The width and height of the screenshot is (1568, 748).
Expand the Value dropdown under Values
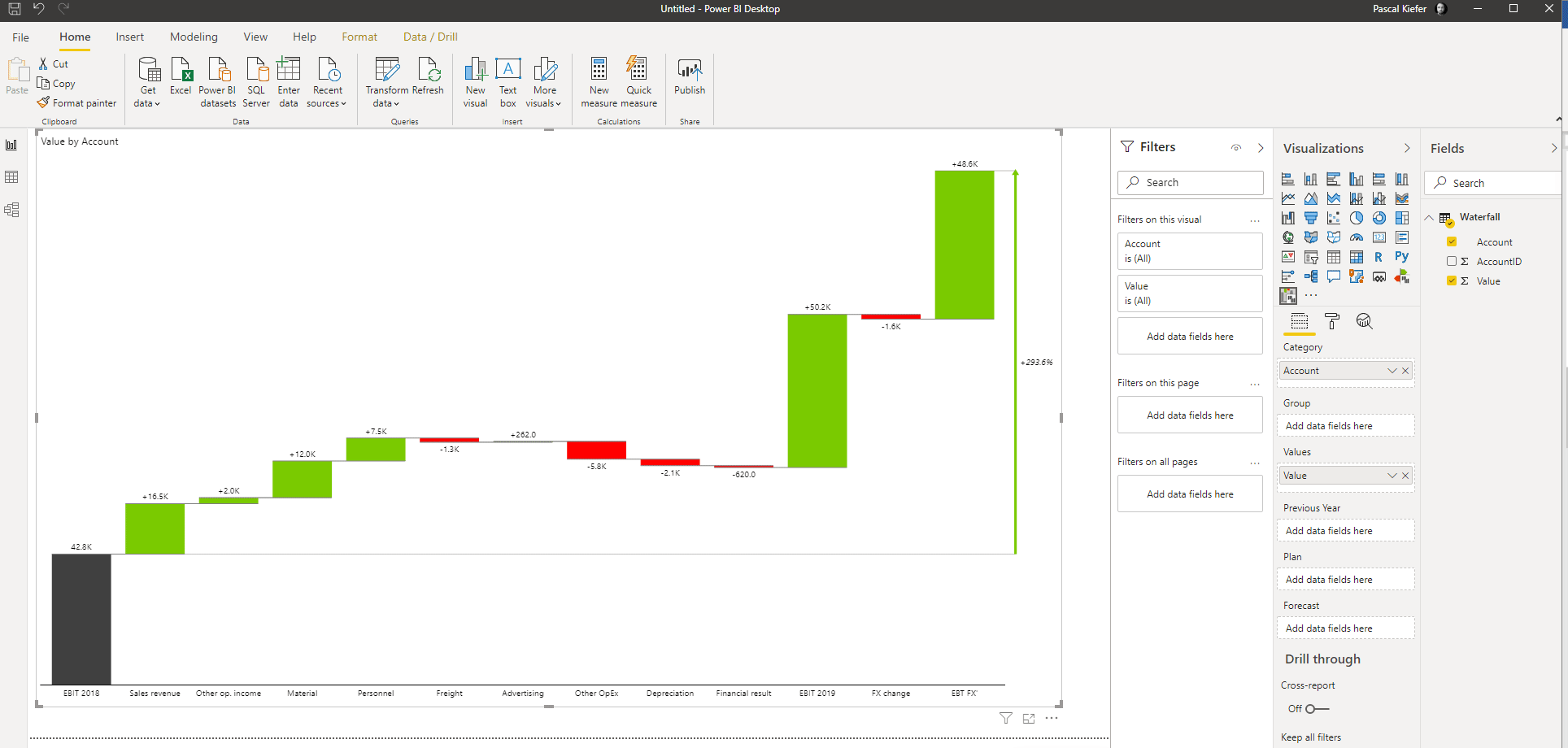click(1392, 475)
